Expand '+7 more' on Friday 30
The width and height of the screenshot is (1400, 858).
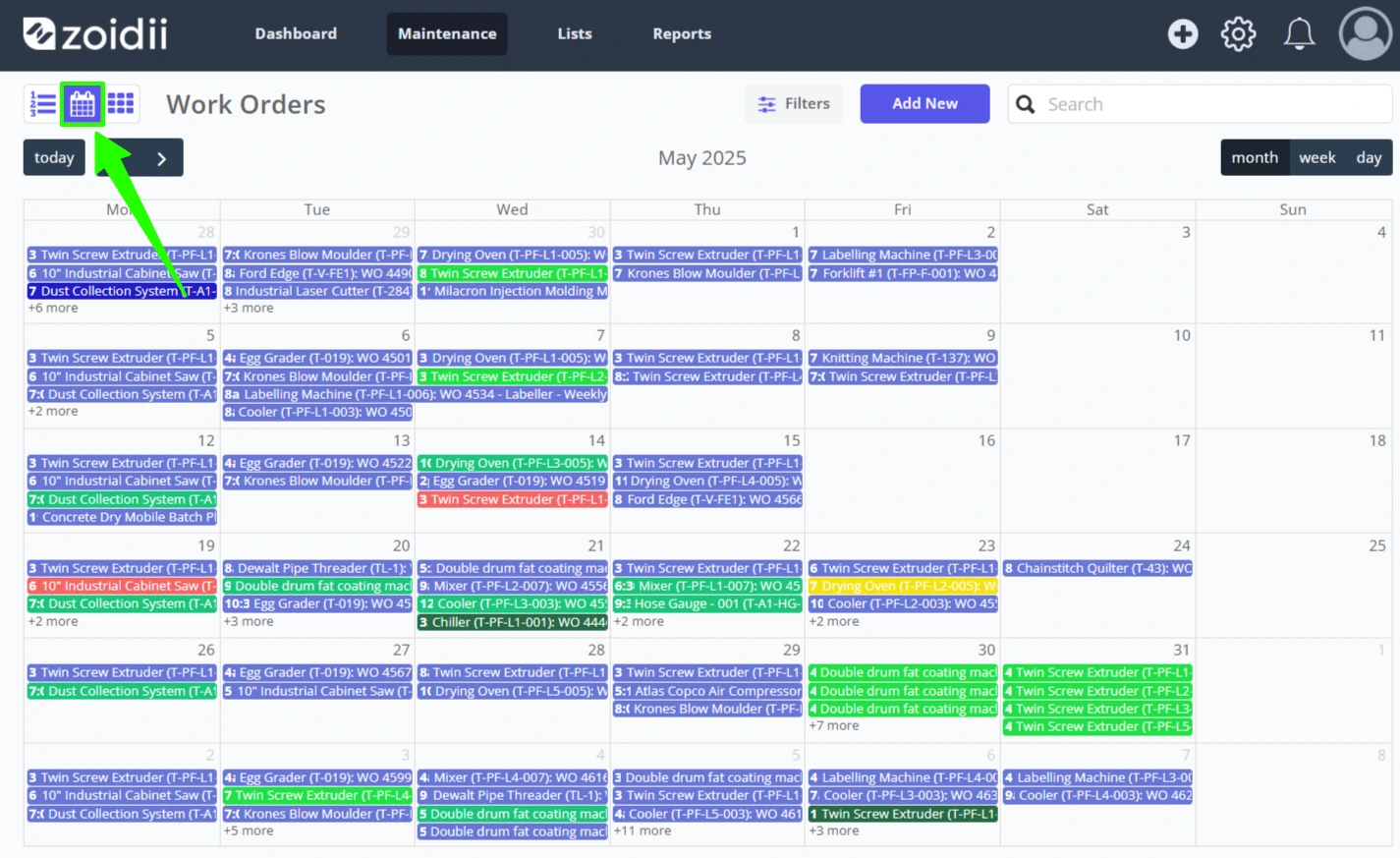pyautogui.click(x=834, y=726)
